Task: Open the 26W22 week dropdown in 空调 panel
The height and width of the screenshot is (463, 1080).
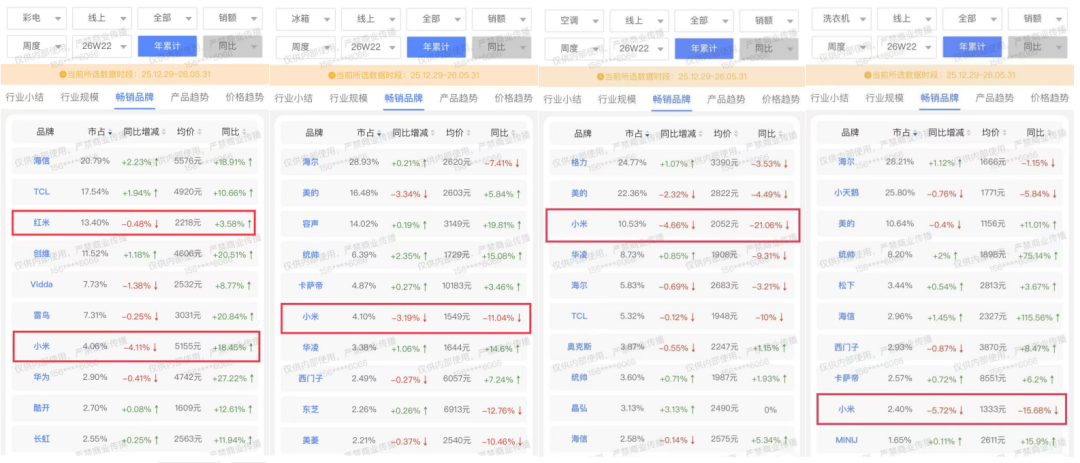Action: pyautogui.click(x=638, y=49)
